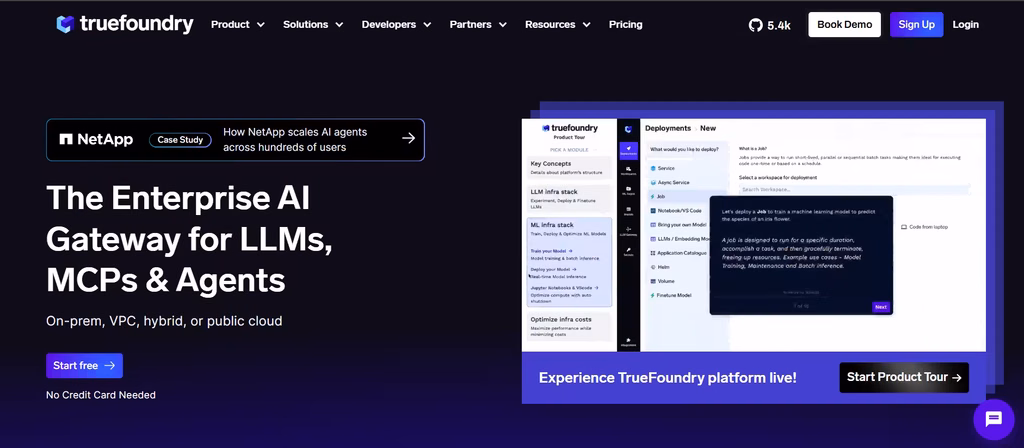Click the Search Workspace input field
The width and height of the screenshot is (1024, 448).
(x=854, y=189)
